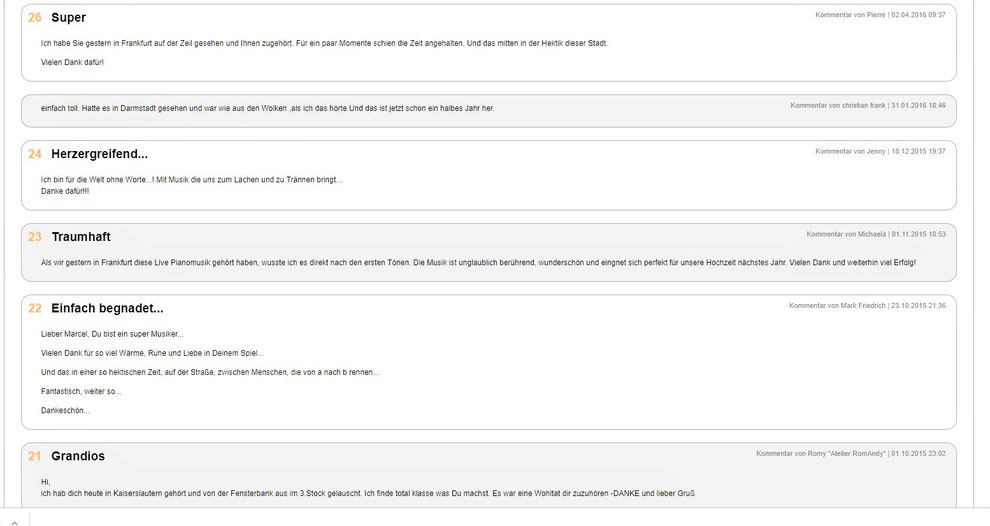Image resolution: width=990 pixels, height=526 pixels.
Task: Click comment number 23
Action: click(35, 237)
